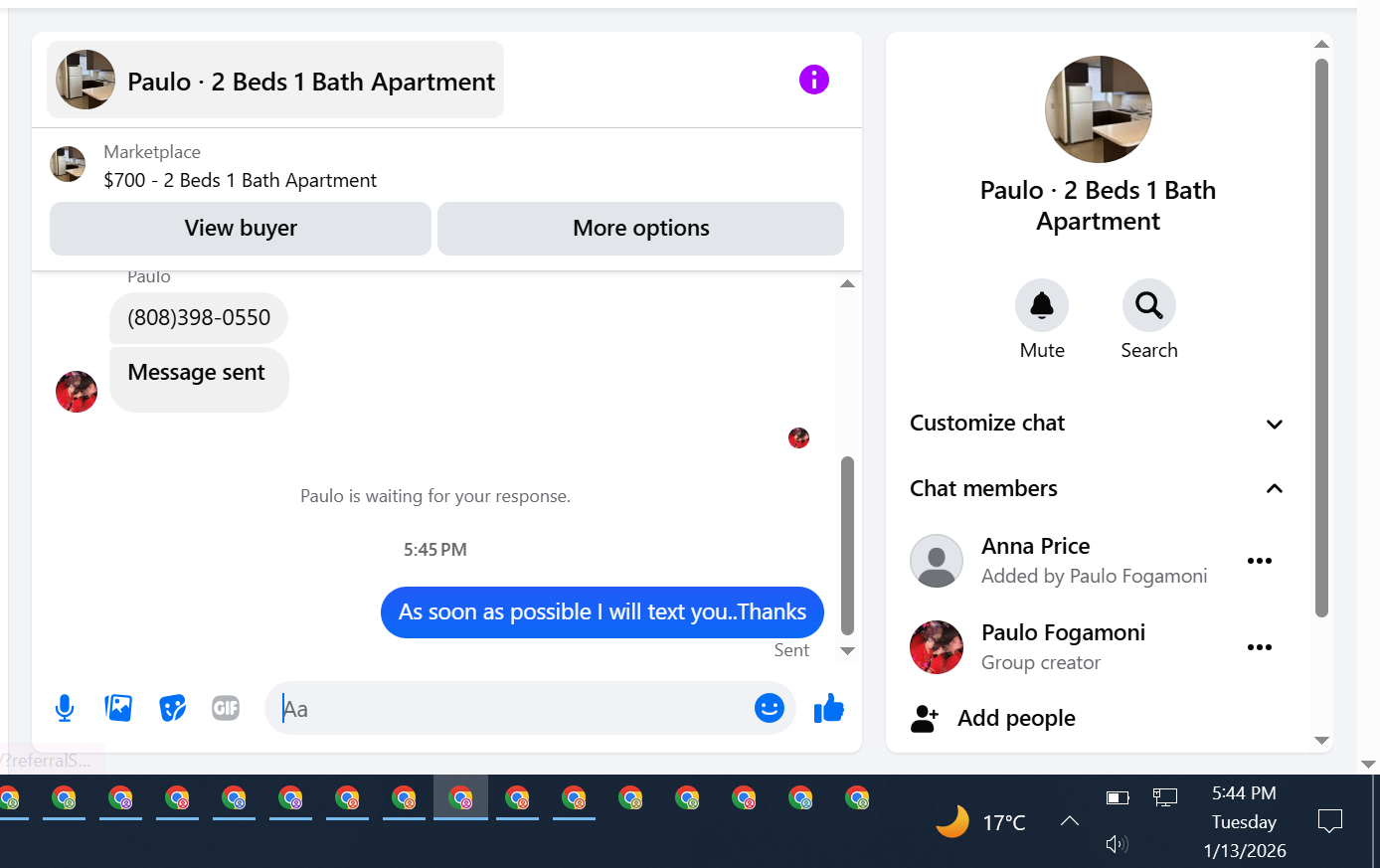Open the GIF picker icon
Image resolution: width=1380 pixels, height=868 pixels.
coord(226,708)
